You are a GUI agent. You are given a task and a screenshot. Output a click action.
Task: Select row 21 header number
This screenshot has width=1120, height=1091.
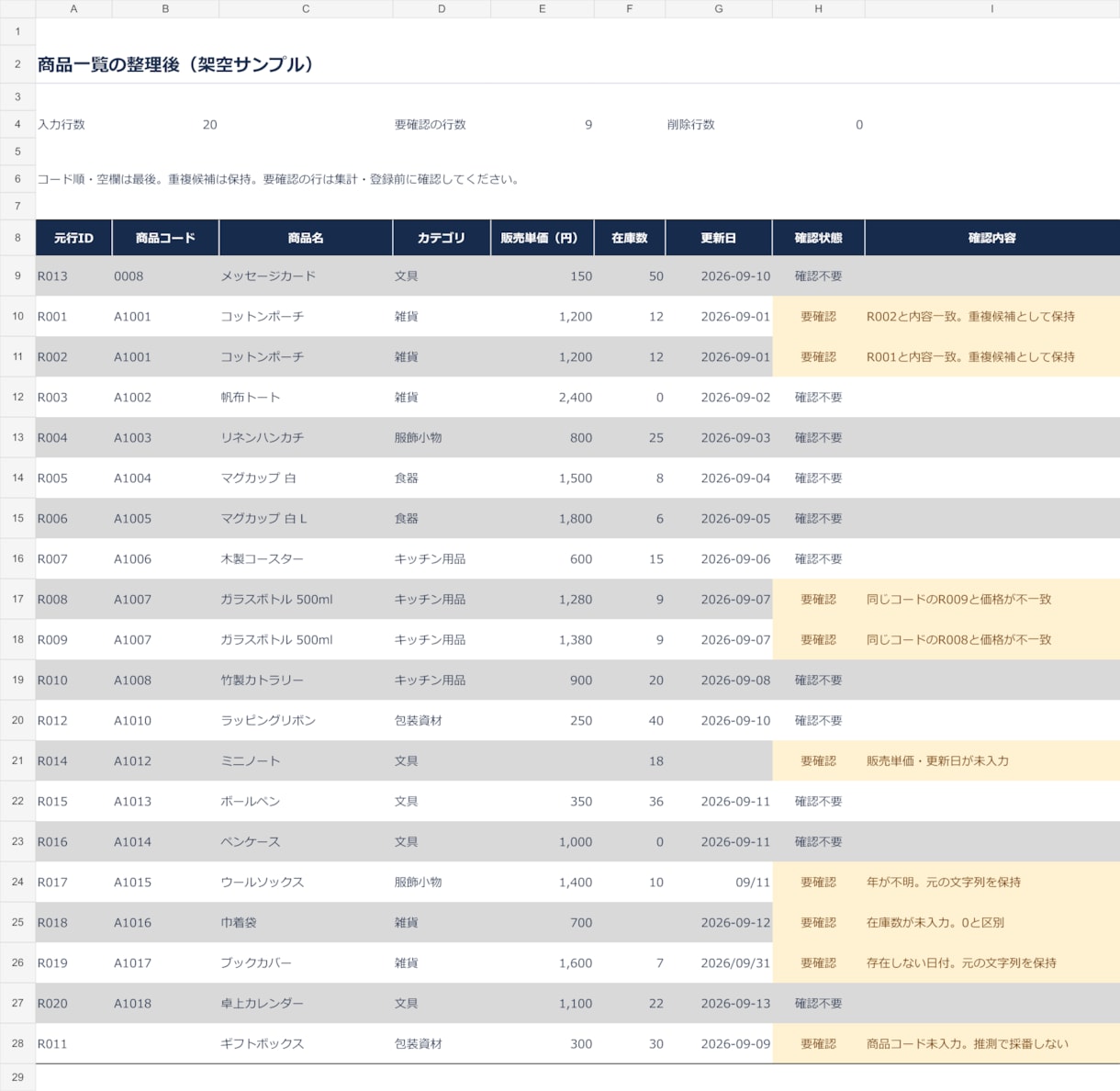[17, 760]
